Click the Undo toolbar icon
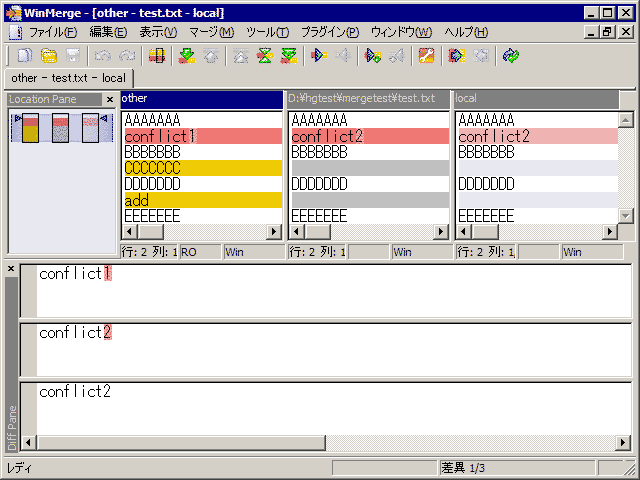Image resolution: width=640 pixels, height=480 pixels. click(102, 56)
